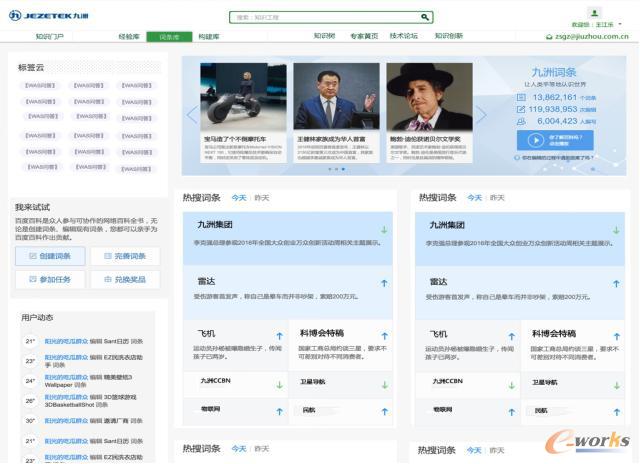Image resolution: width=640 pixels, height=464 pixels.
Task: Select 昨天 tab in upper-right 热搜词条 panel
Action: click(x=497, y=198)
